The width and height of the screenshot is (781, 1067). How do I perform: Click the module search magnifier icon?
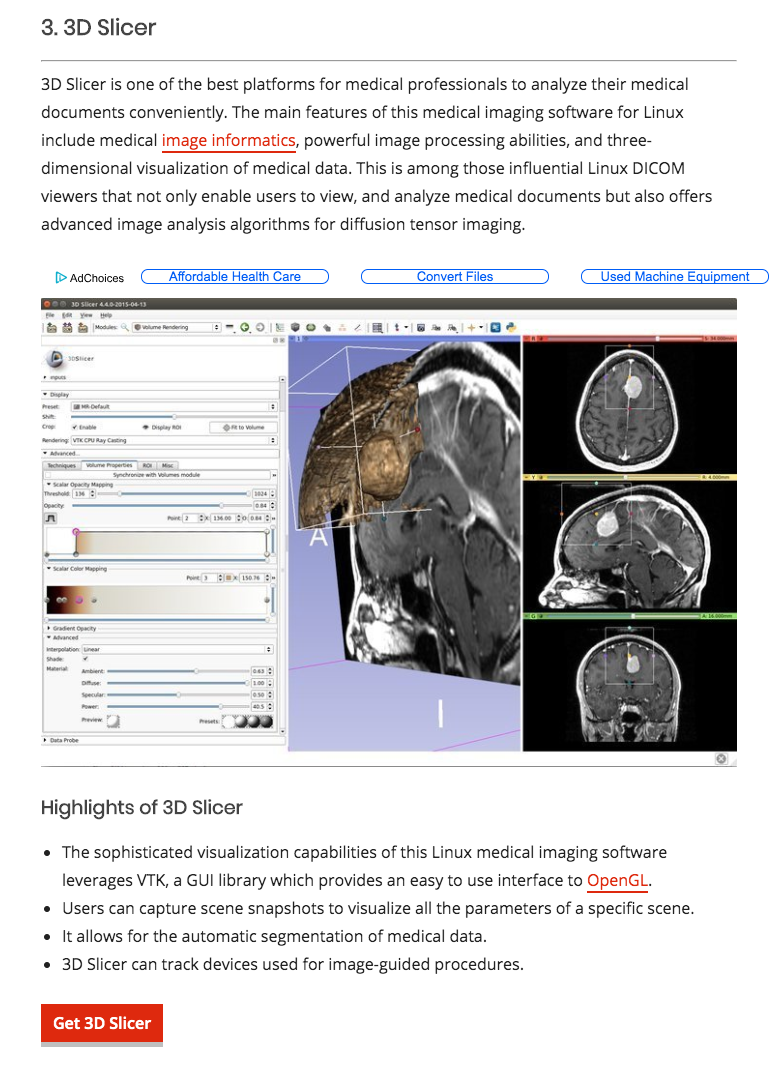pyautogui.click(x=124, y=327)
